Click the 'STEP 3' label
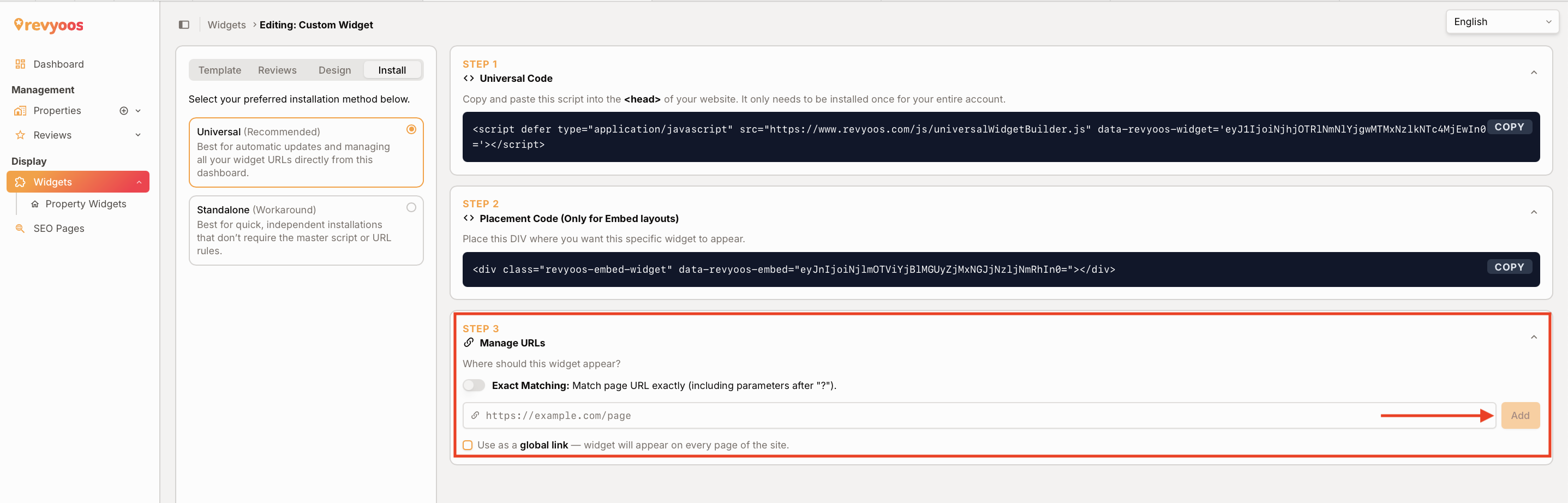Image resolution: width=1568 pixels, height=503 pixels. point(480,329)
